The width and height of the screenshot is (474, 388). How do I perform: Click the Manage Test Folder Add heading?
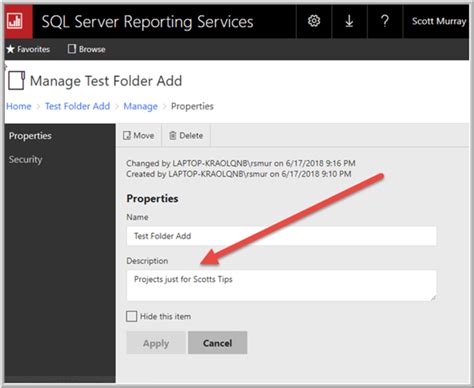click(106, 81)
